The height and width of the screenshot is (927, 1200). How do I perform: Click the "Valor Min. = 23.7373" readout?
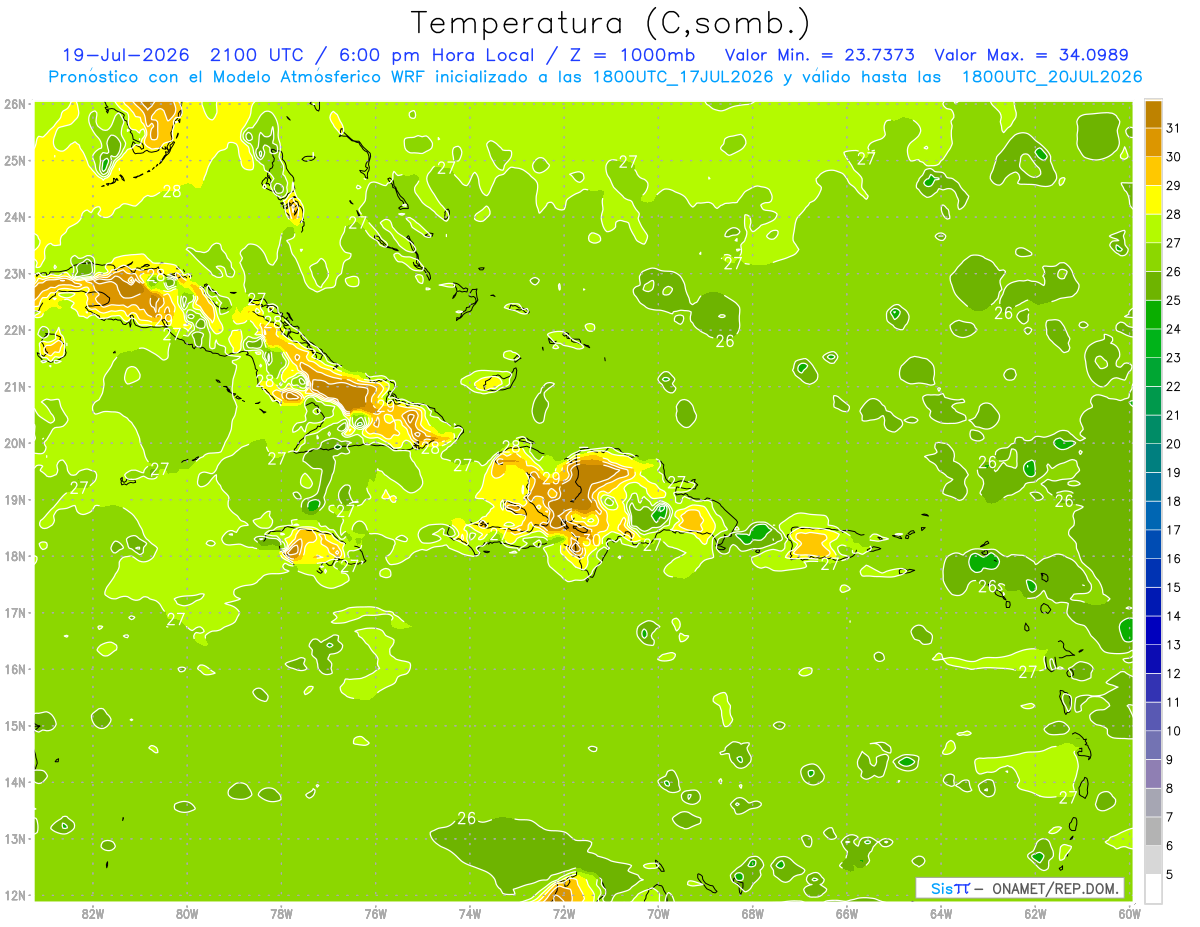819,55
